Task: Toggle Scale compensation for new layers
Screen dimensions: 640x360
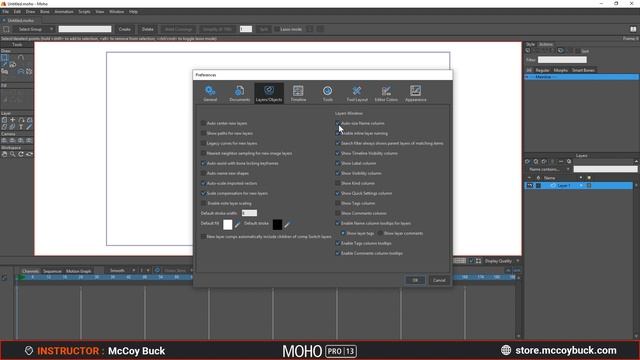Action: point(203,193)
